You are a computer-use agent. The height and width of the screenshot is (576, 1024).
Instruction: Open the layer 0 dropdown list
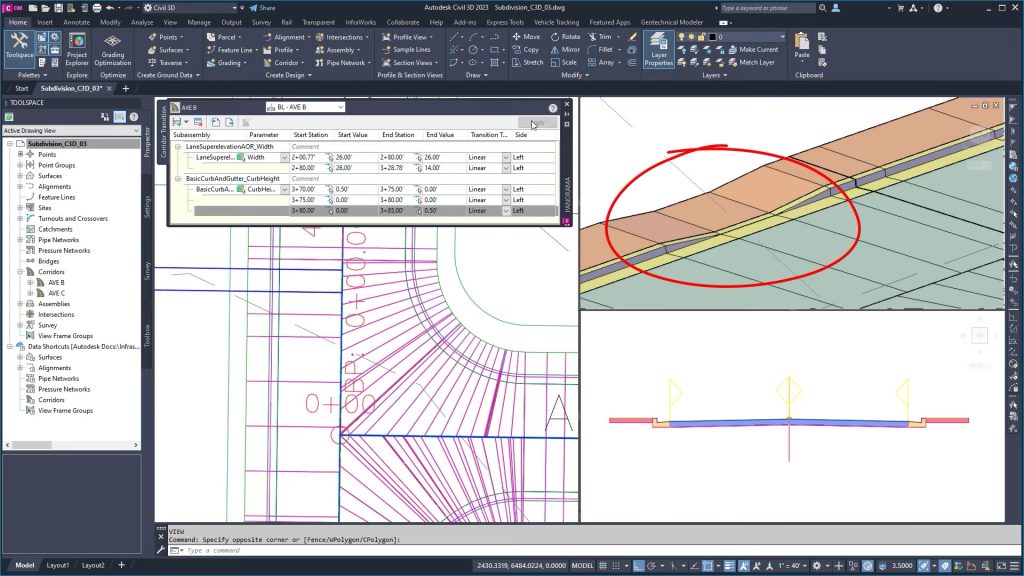coord(782,37)
